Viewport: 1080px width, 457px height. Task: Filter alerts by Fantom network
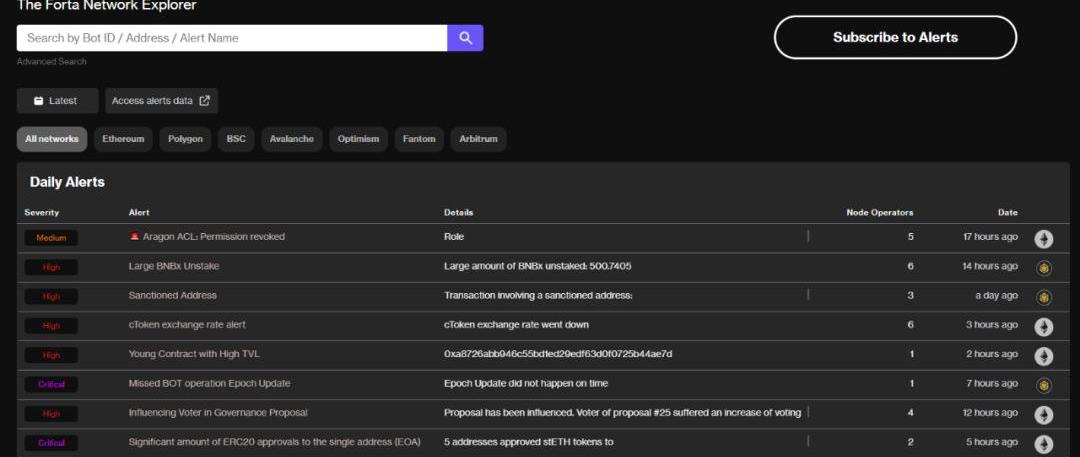click(x=419, y=139)
